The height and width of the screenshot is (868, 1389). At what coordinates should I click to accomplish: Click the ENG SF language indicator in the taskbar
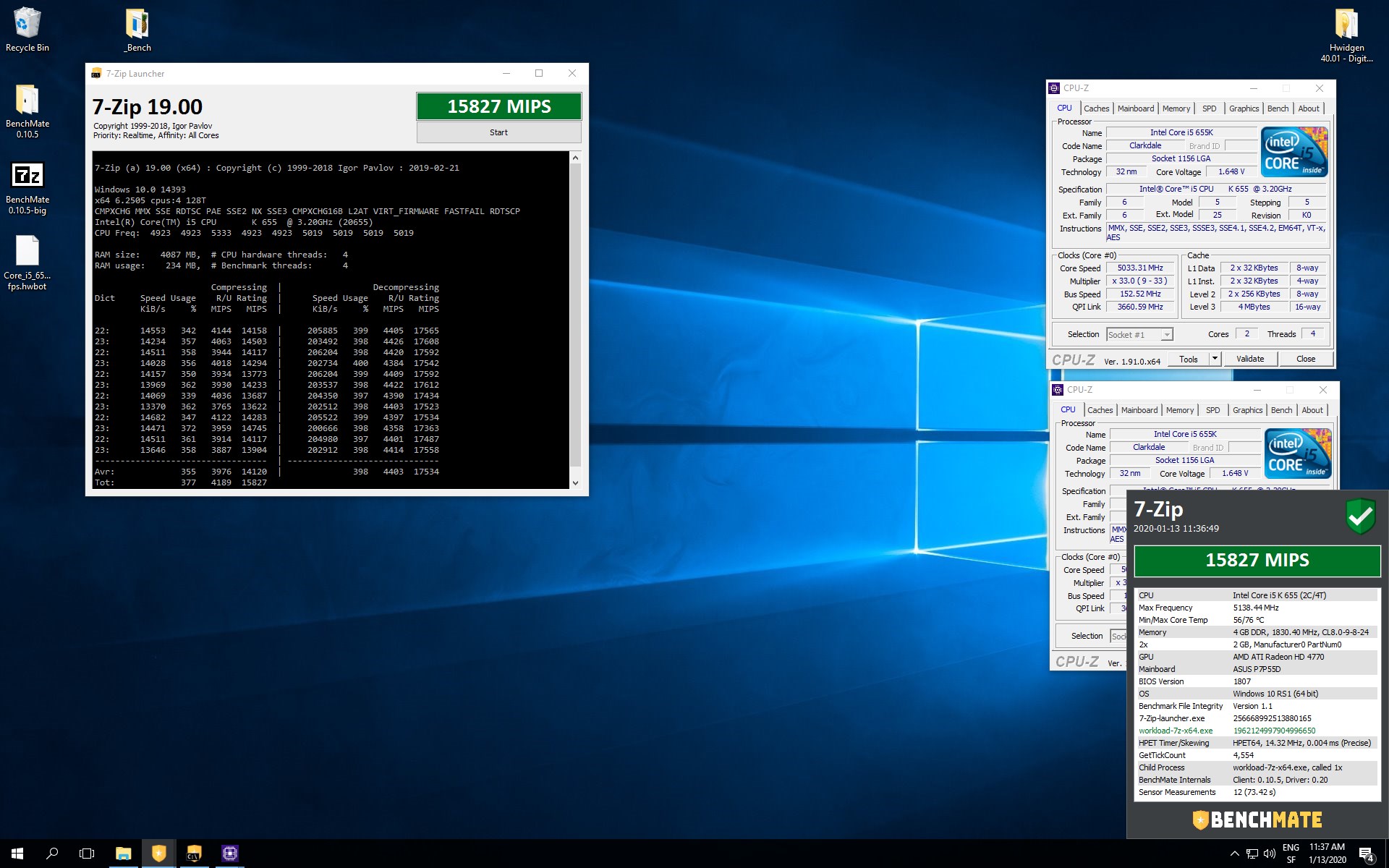point(1291,854)
